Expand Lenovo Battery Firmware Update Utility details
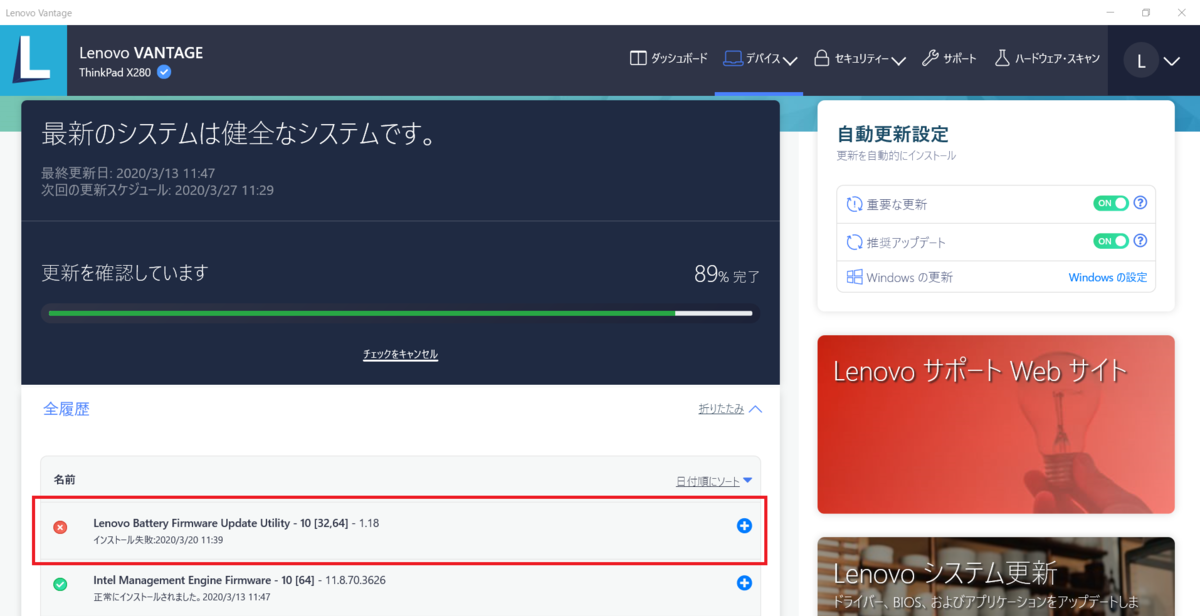1200x616 pixels. [744, 525]
